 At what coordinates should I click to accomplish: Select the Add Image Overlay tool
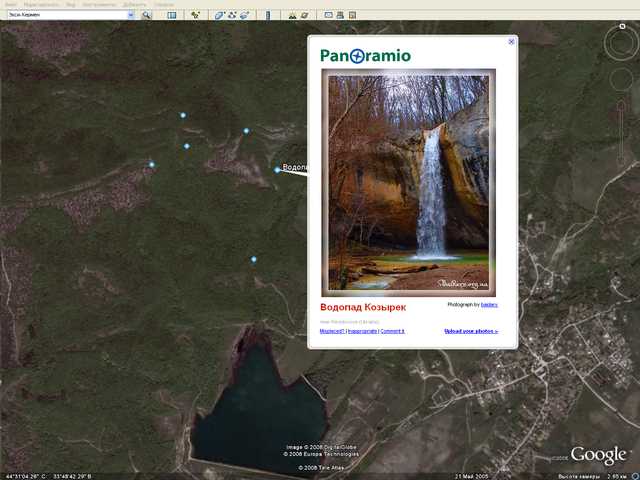(x=245, y=16)
